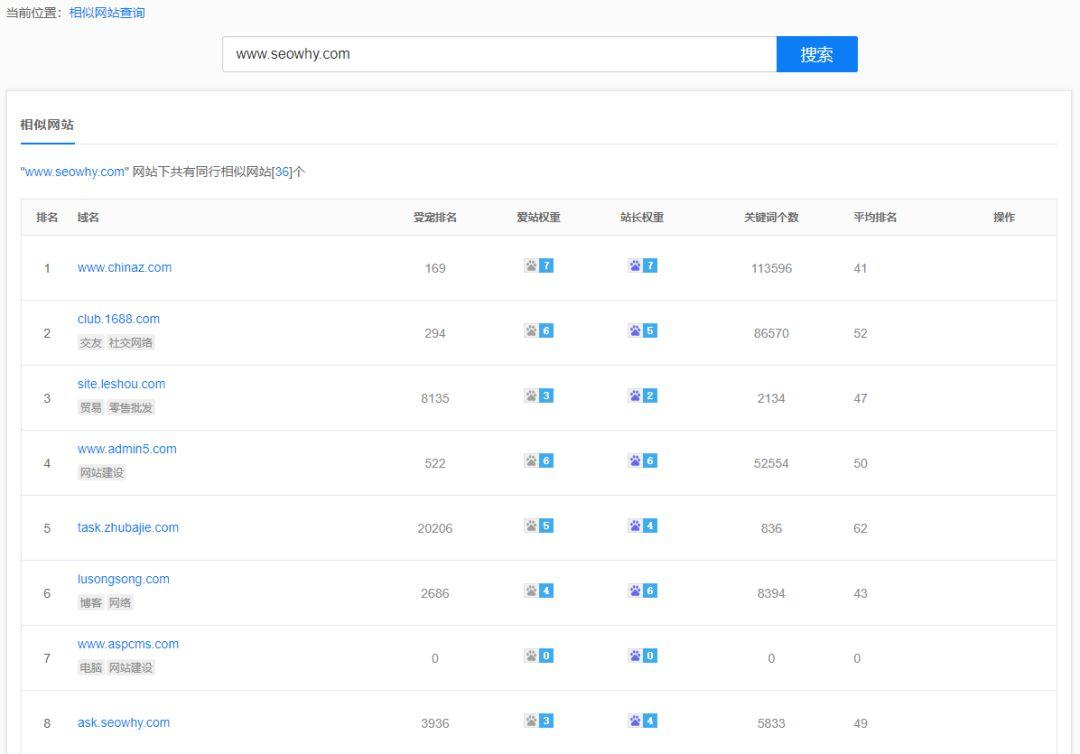Open the "www.seowhy.com" link in the summary line

[75, 171]
